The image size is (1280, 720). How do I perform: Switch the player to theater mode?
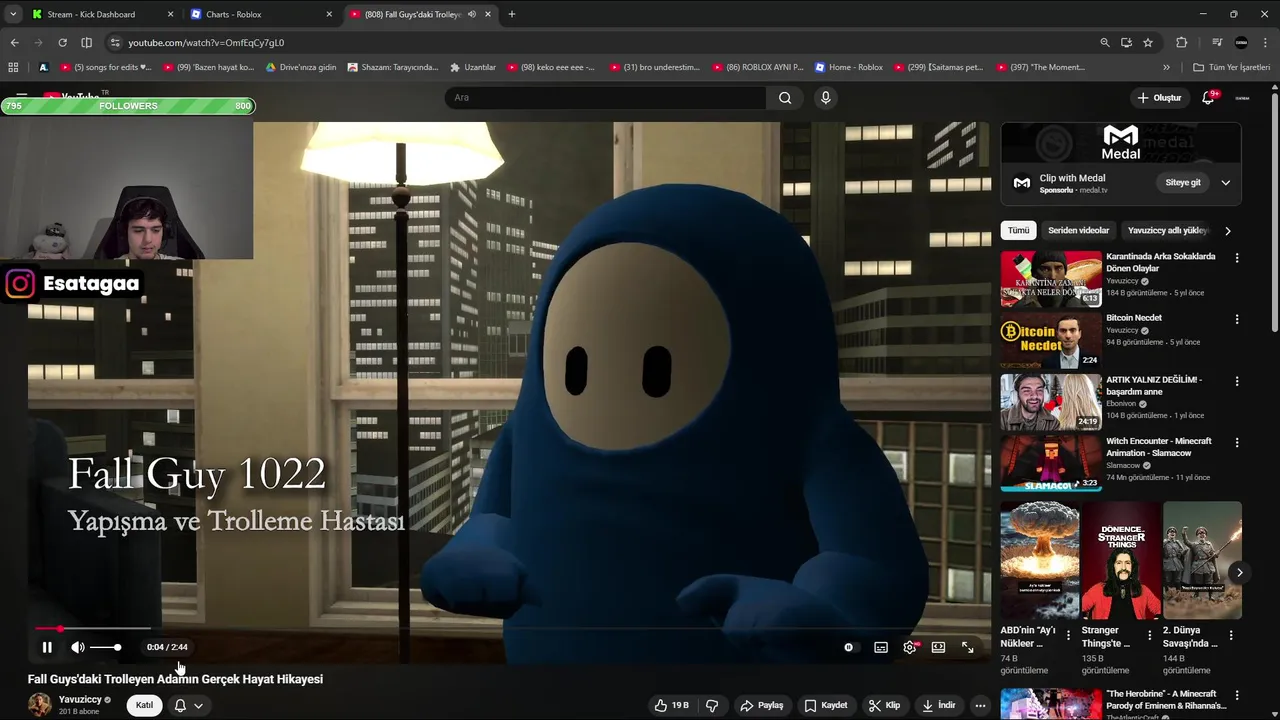938,647
